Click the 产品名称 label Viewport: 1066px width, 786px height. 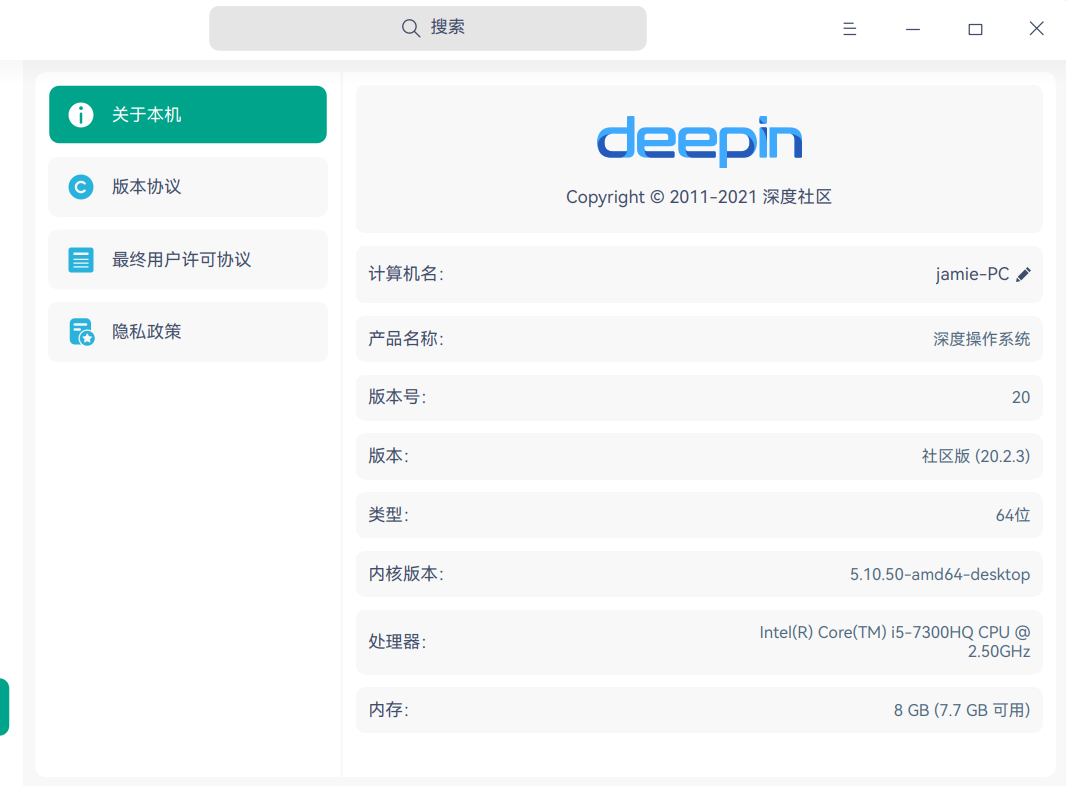click(406, 339)
